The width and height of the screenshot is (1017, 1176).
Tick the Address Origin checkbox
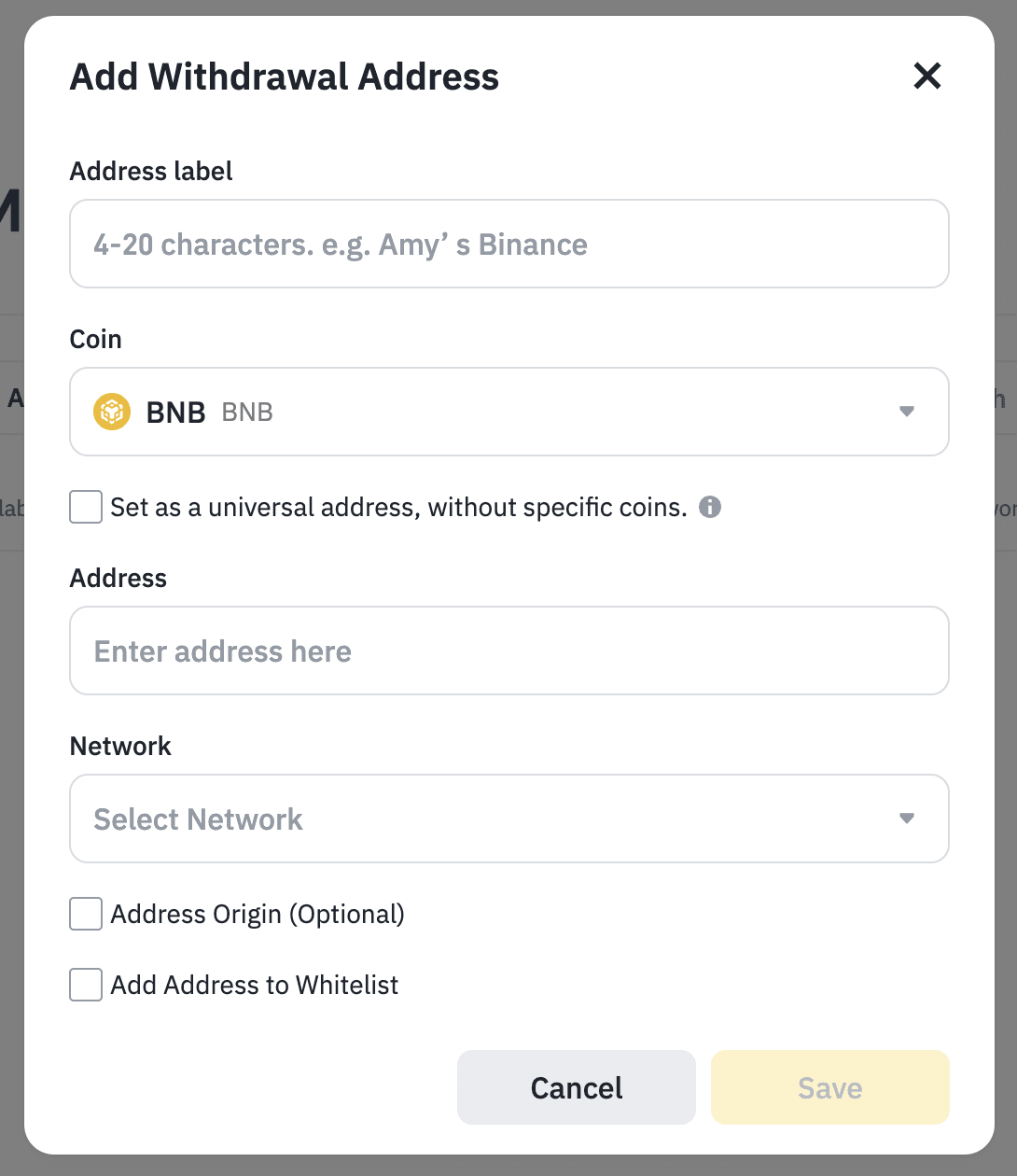(x=86, y=915)
